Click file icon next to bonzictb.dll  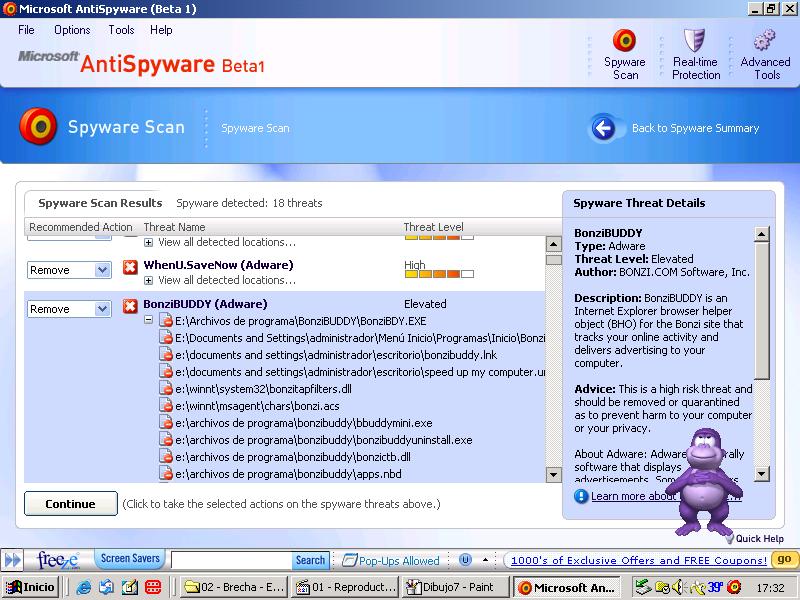point(166,457)
